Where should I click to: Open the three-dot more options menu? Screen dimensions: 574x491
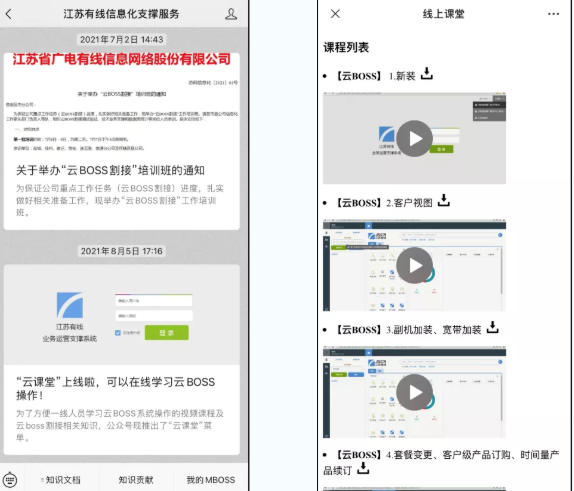553,14
